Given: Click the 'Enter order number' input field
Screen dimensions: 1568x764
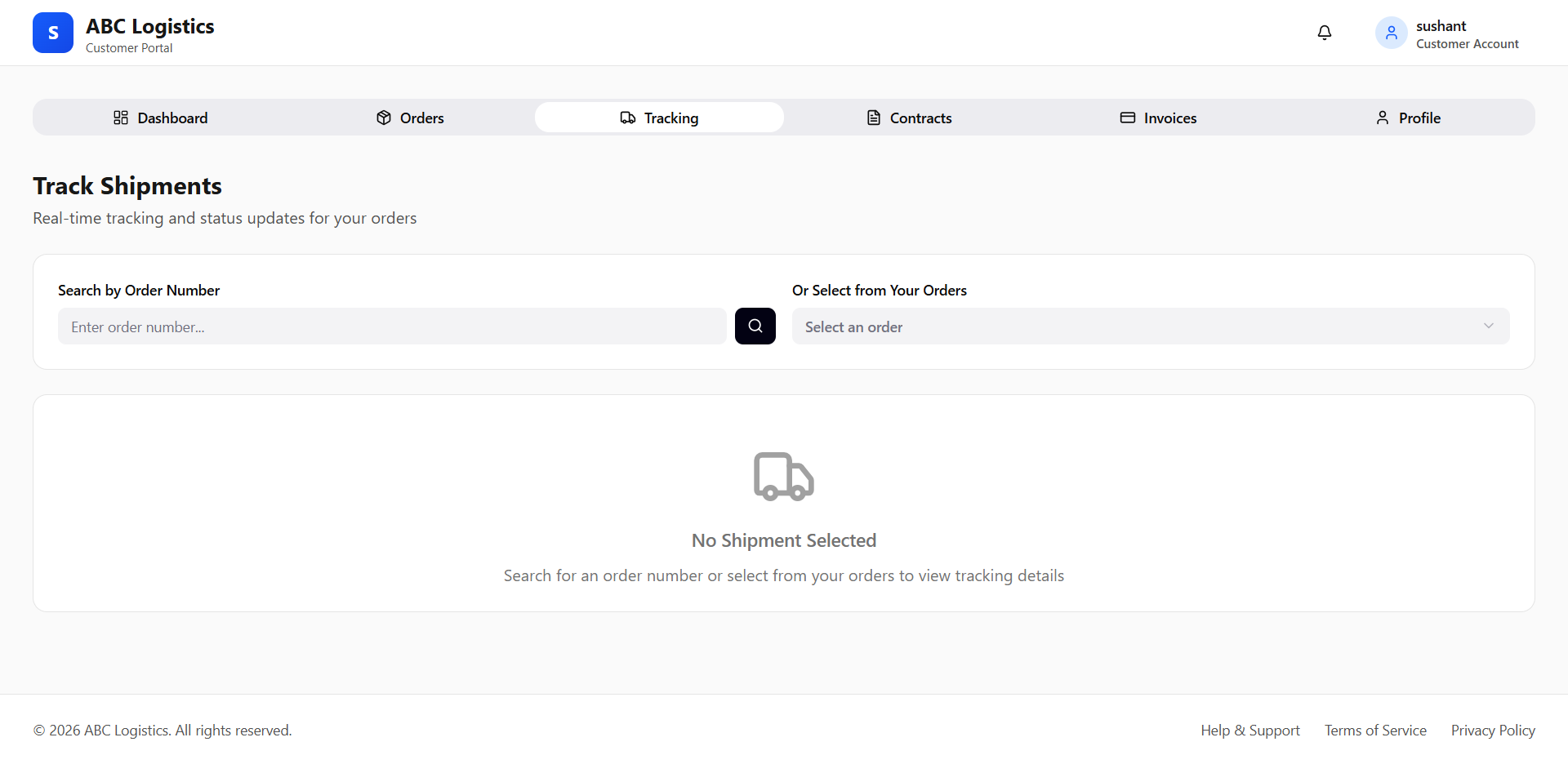Looking at the screenshot, I should (391, 326).
